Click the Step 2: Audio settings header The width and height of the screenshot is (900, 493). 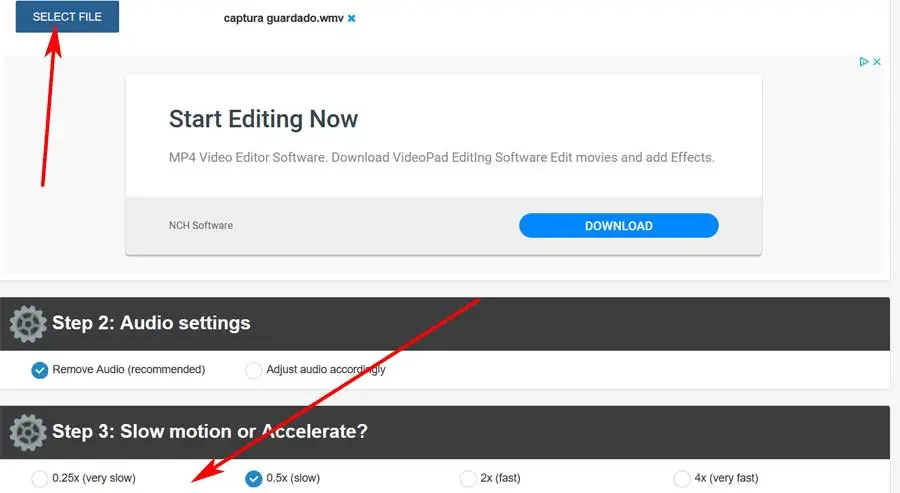pyautogui.click(x=151, y=323)
